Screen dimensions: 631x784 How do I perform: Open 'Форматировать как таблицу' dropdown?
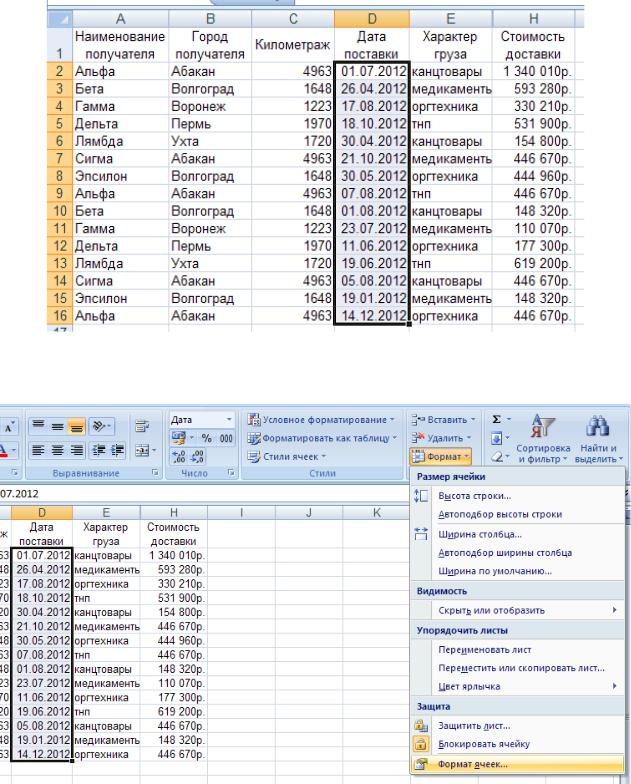tap(322, 438)
